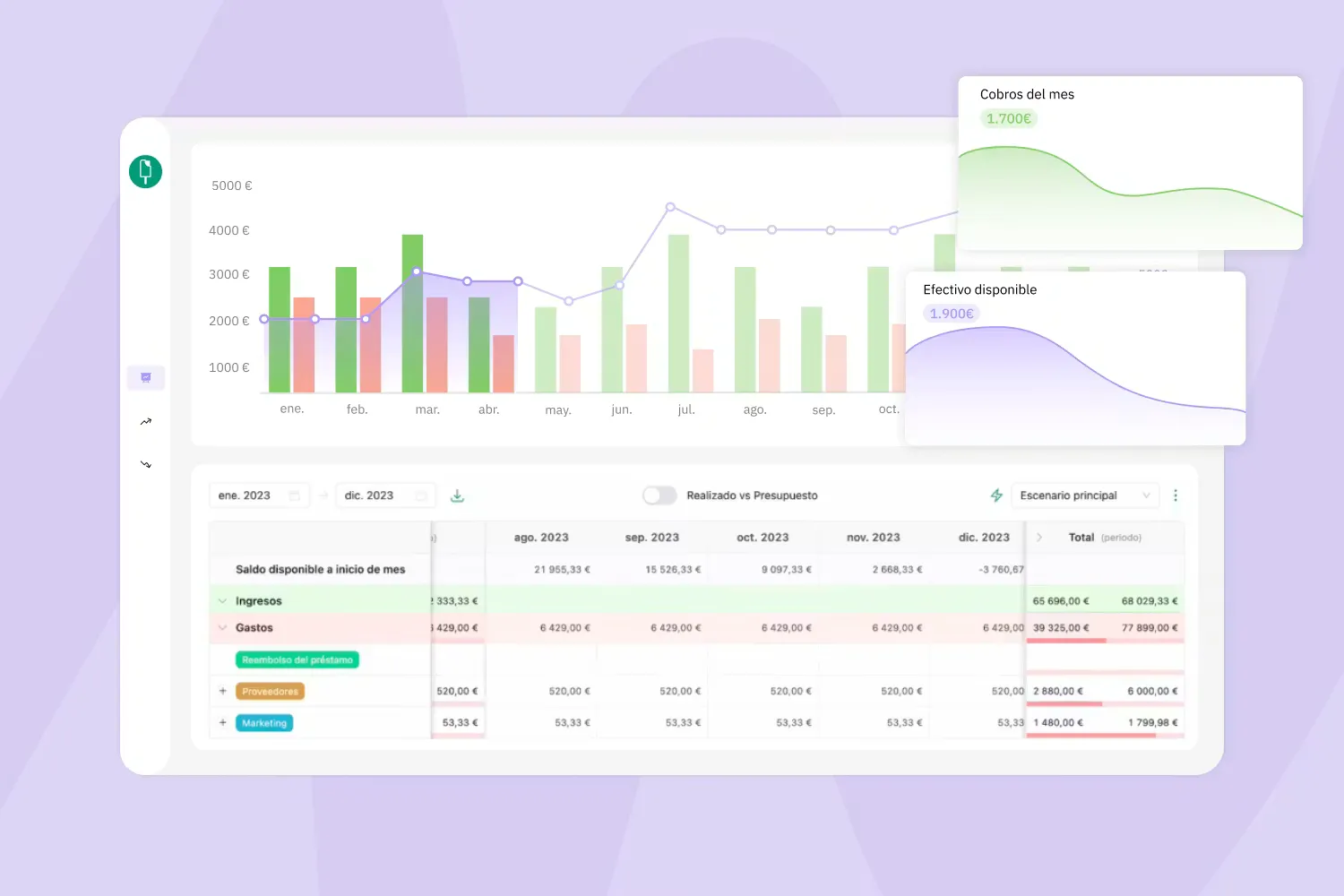1344x896 pixels.
Task: Click the Total (periodo) column header
Action: [1105, 538]
